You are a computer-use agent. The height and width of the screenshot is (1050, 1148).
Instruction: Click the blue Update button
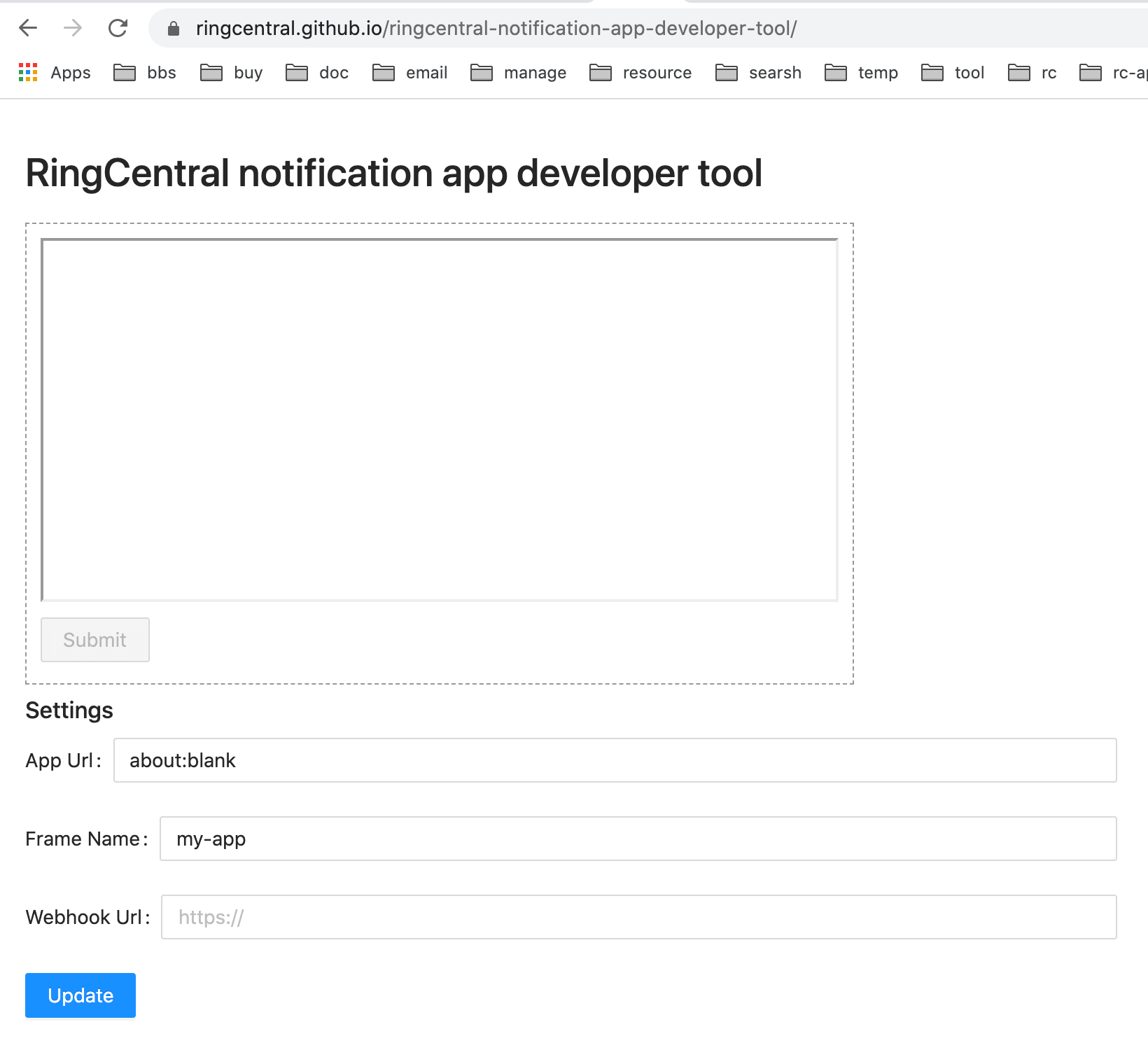click(80, 995)
